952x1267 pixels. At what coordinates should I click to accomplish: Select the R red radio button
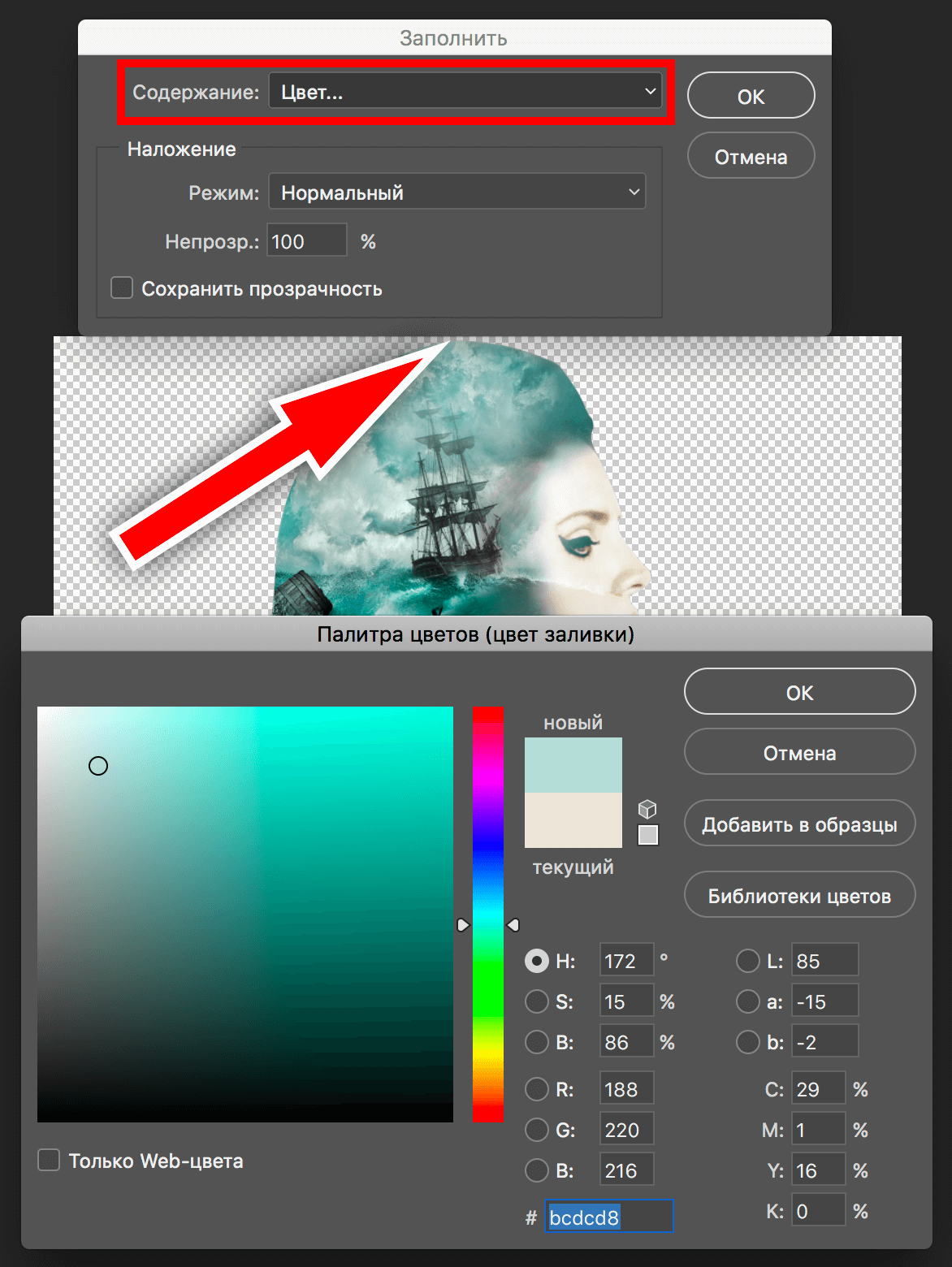click(537, 1089)
